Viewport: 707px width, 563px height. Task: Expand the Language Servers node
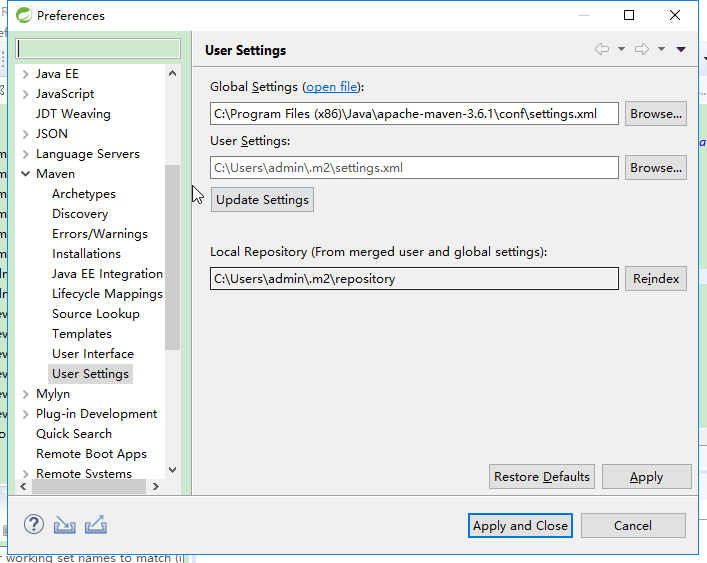point(26,154)
